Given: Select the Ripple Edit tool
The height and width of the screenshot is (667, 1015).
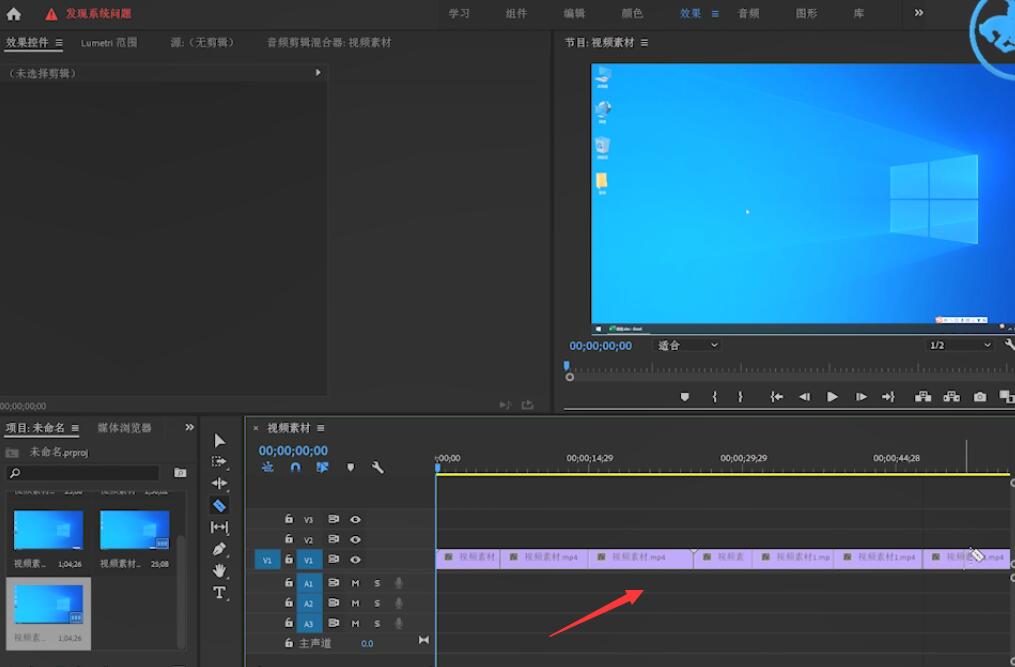Looking at the screenshot, I should [x=219, y=483].
